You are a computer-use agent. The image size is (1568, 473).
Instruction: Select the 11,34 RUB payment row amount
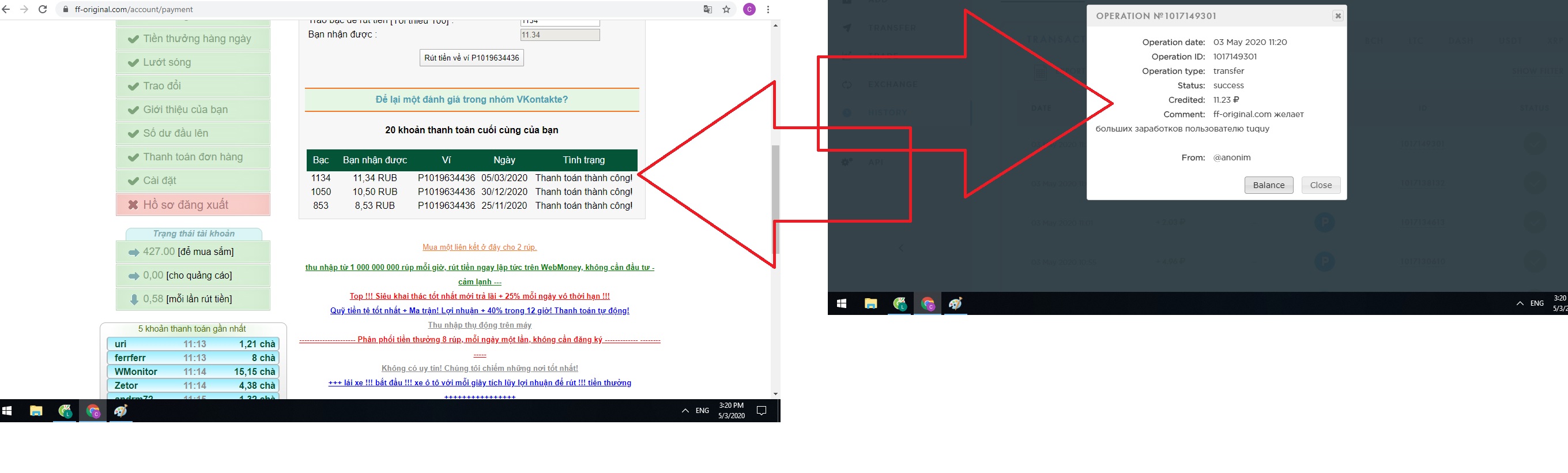coord(375,178)
